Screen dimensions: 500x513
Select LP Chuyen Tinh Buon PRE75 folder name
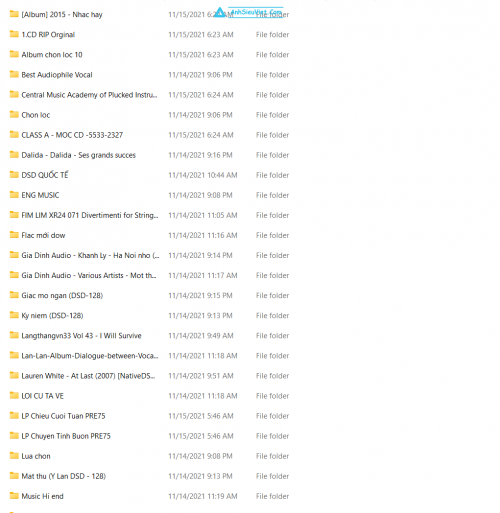click(x=66, y=436)
